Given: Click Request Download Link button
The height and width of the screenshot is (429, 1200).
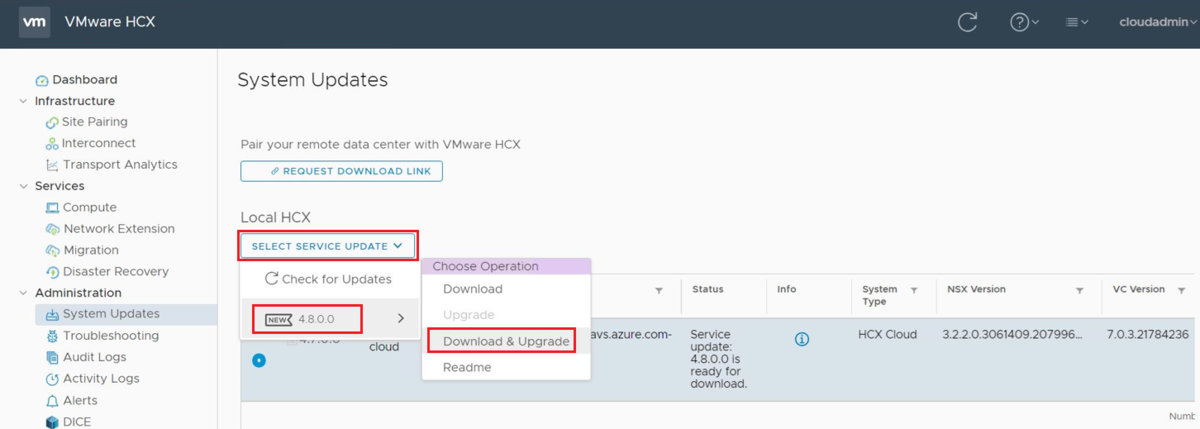Looking at the screenshot, I should pyautogui.click(x=342, y=171).
